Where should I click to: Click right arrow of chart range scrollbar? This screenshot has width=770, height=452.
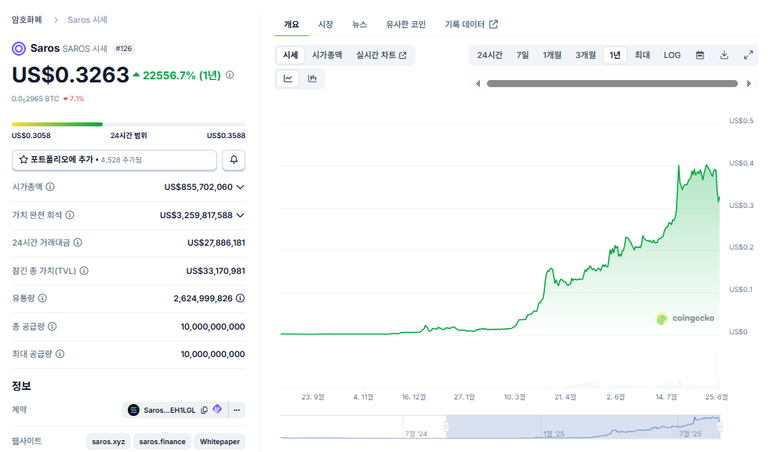click(x=749, y=84)
